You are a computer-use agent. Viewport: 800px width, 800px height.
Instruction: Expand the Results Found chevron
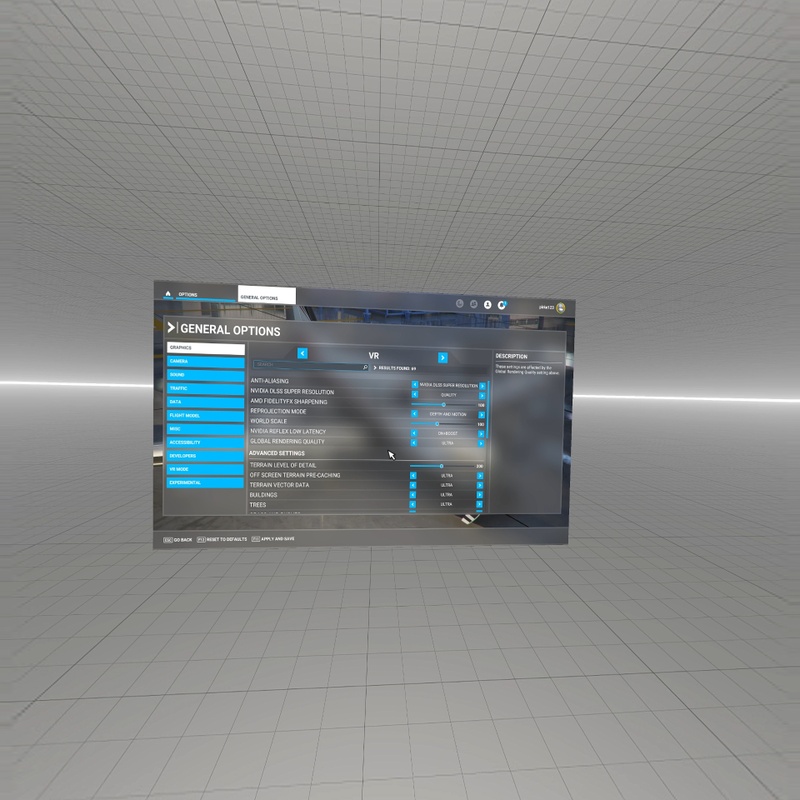pos(375,367)
